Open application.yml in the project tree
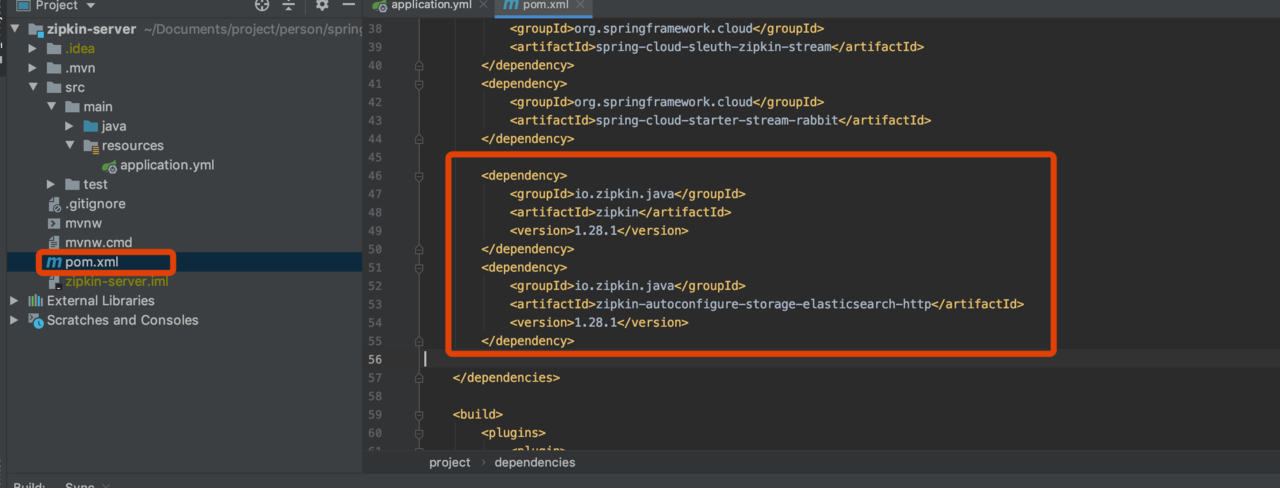The width and height of the screenshot is (1280, 488). click(x=167, y=165)
